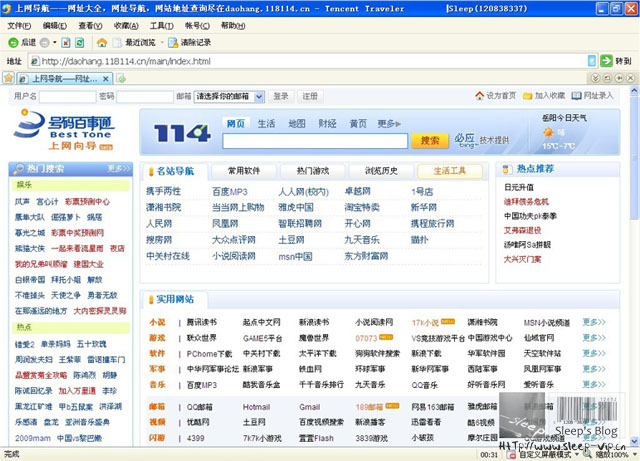Click the orange 搜索 button

430,141
